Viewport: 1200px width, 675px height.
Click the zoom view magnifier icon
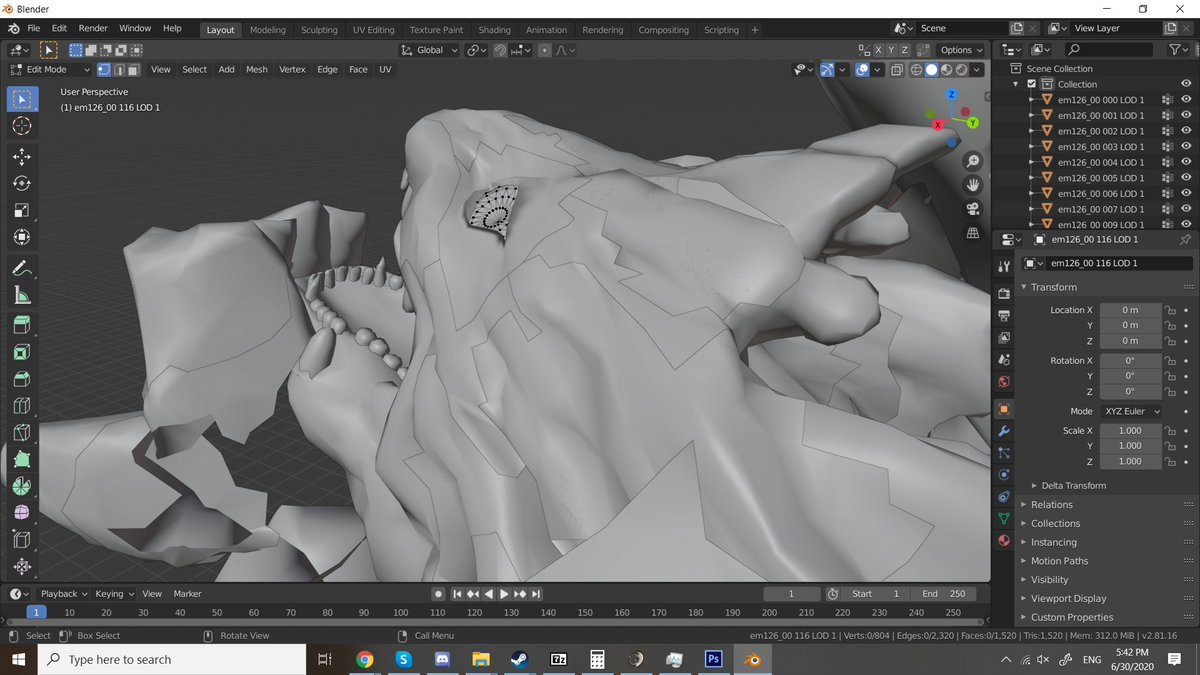972,161
